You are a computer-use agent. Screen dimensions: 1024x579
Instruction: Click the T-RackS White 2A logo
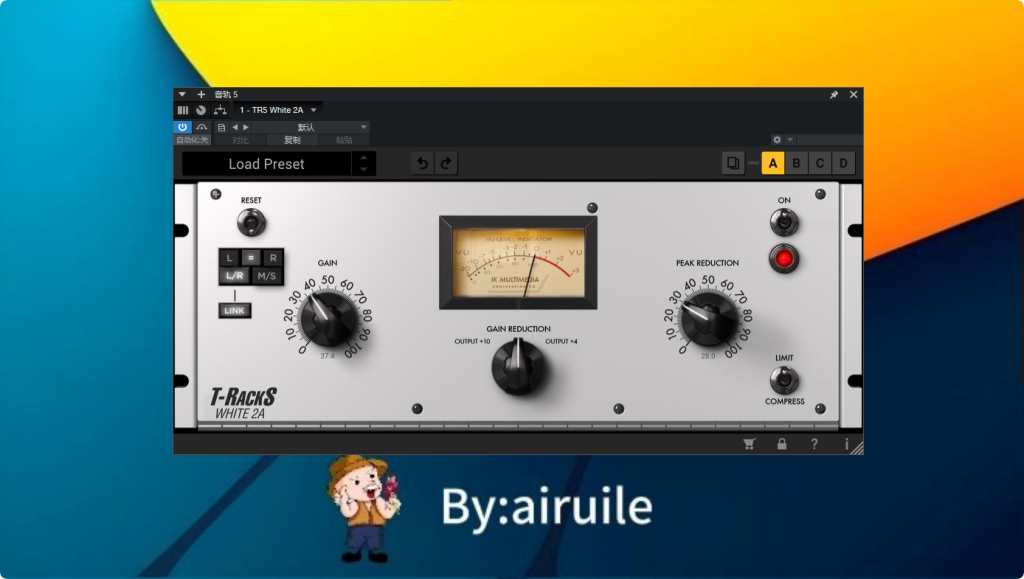[244, 403]
